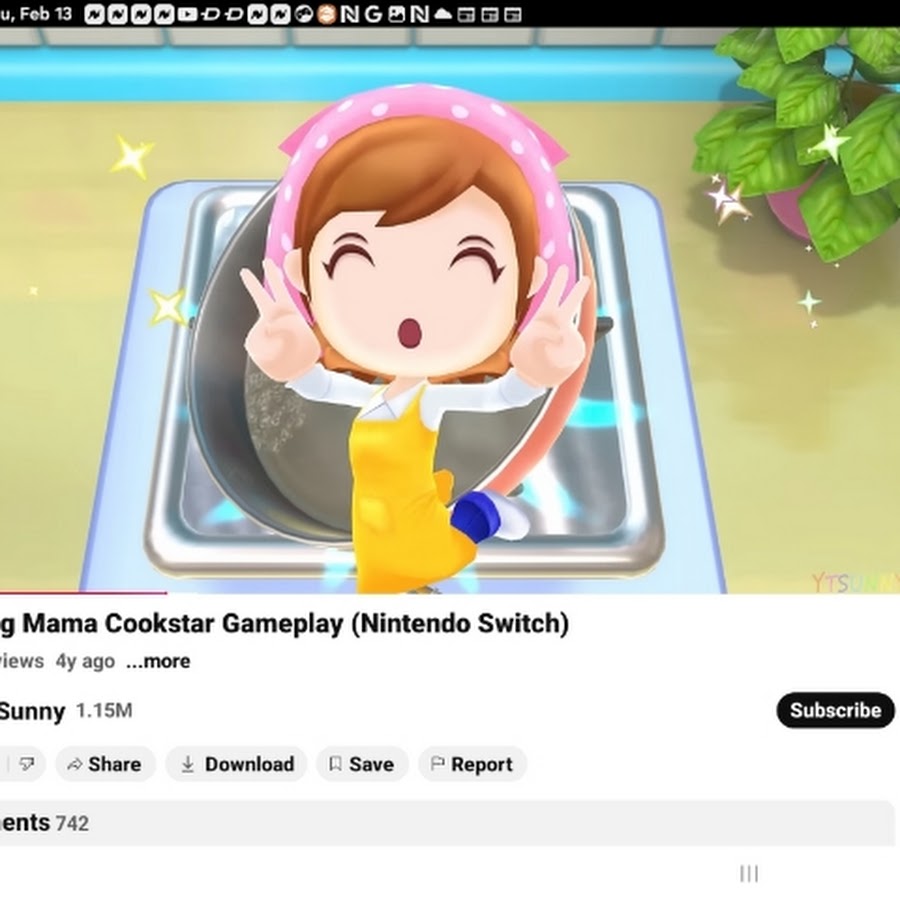Dislike the video with the thumbs-down button
Viewport: 900px width, 900px height.
(x=26, y=764)
